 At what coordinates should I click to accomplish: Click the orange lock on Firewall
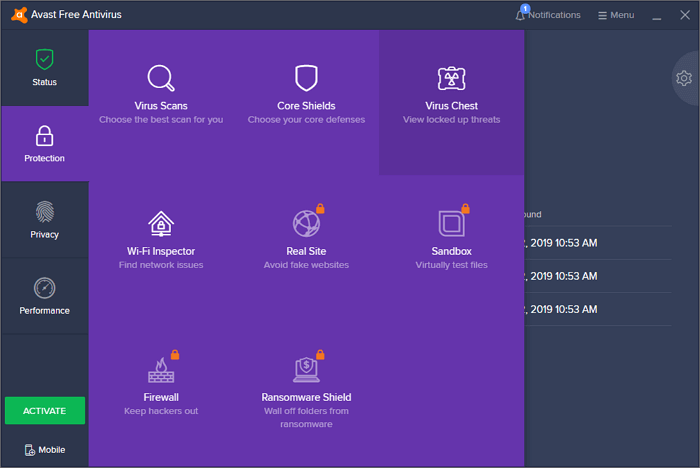[x=175, y=355]
